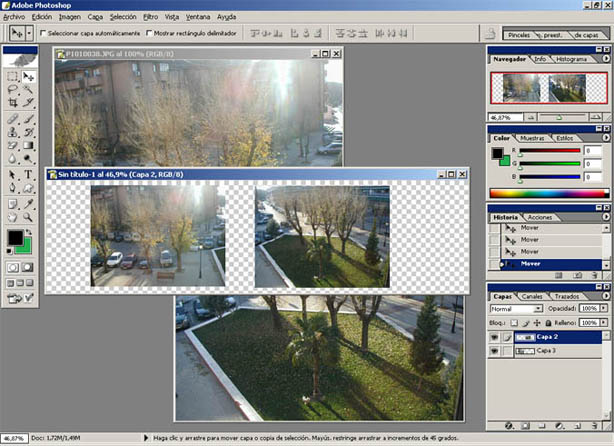This screenshot has width=614, height=446.
Task: Select the Healing Brush tool
Action: 13,119
